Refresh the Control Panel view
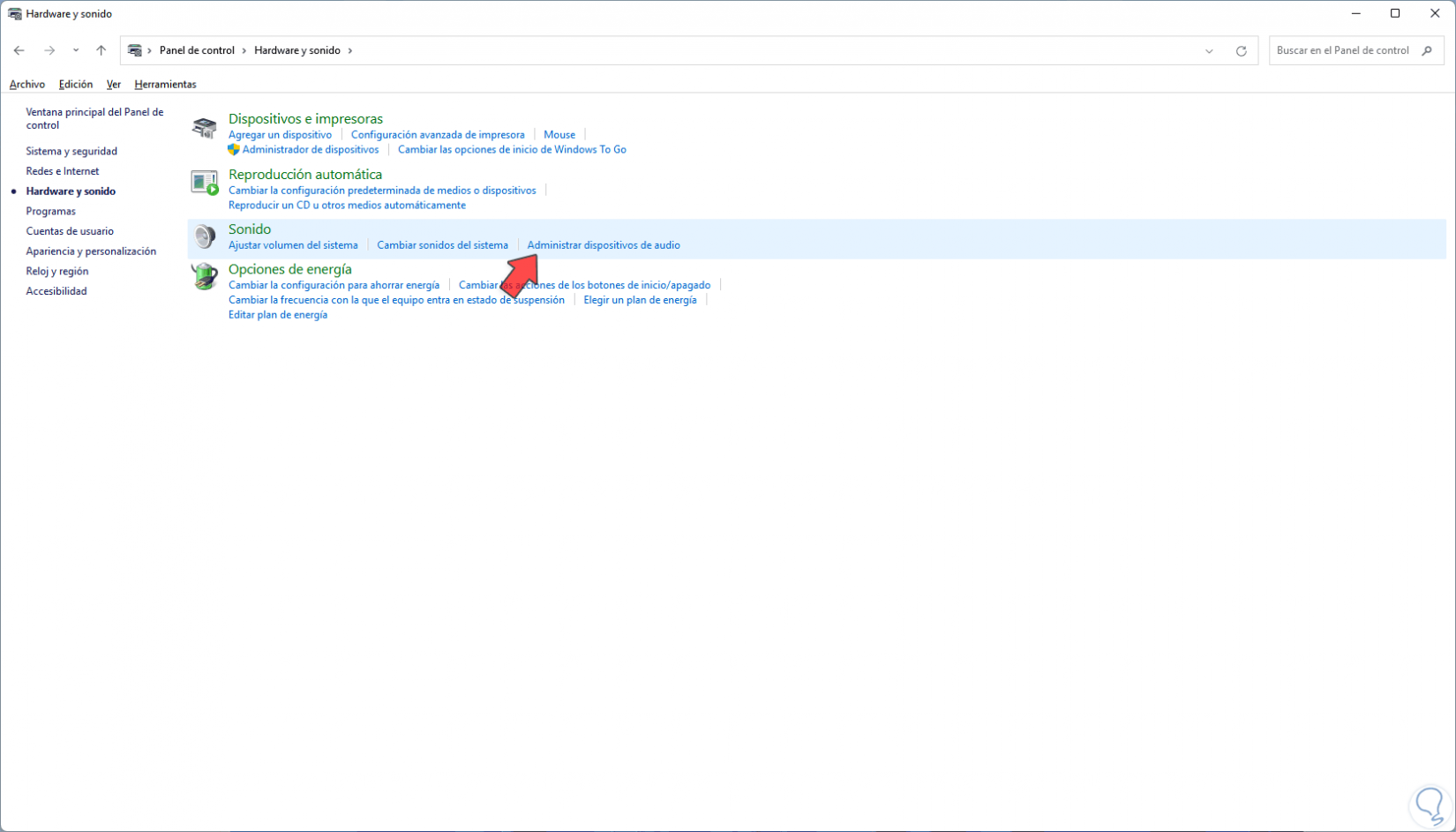 pos(1242,50)
